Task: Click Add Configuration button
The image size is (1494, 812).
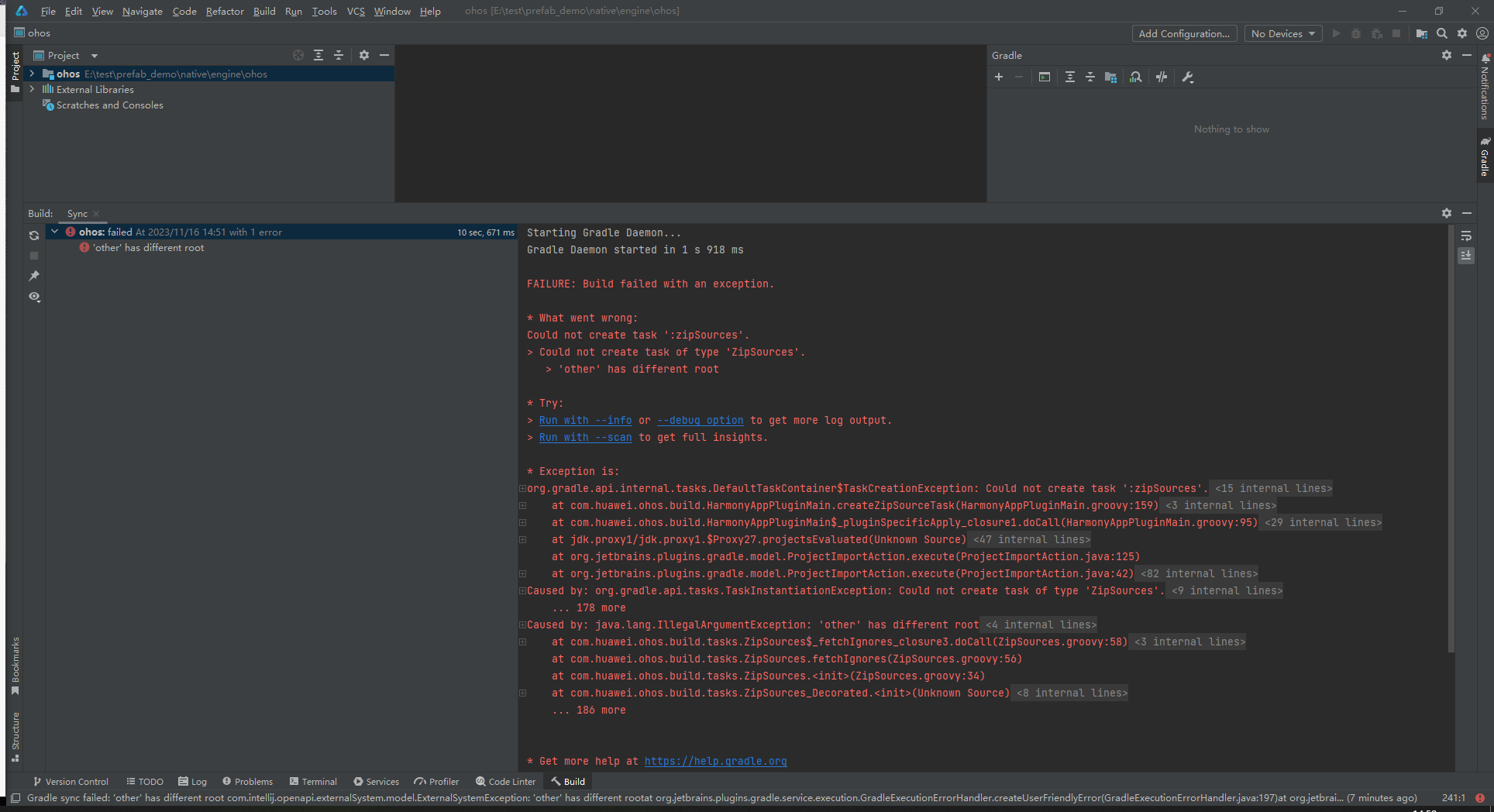Action: (x=1184, y=33)
